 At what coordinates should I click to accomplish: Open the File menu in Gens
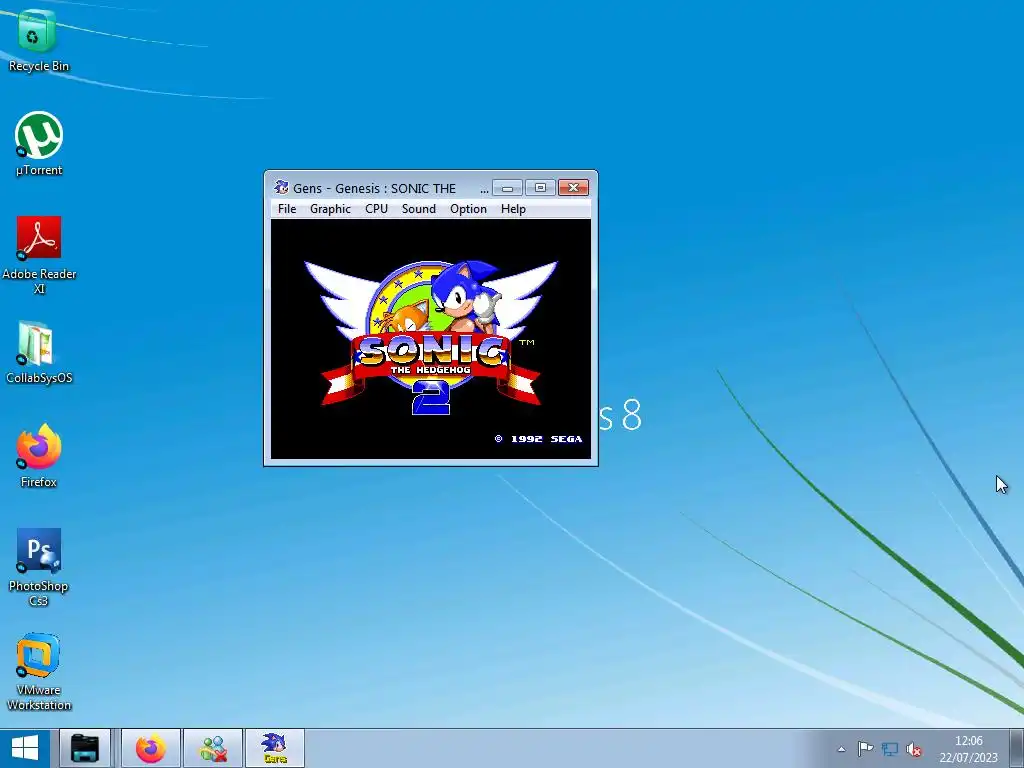pos(287,209)
